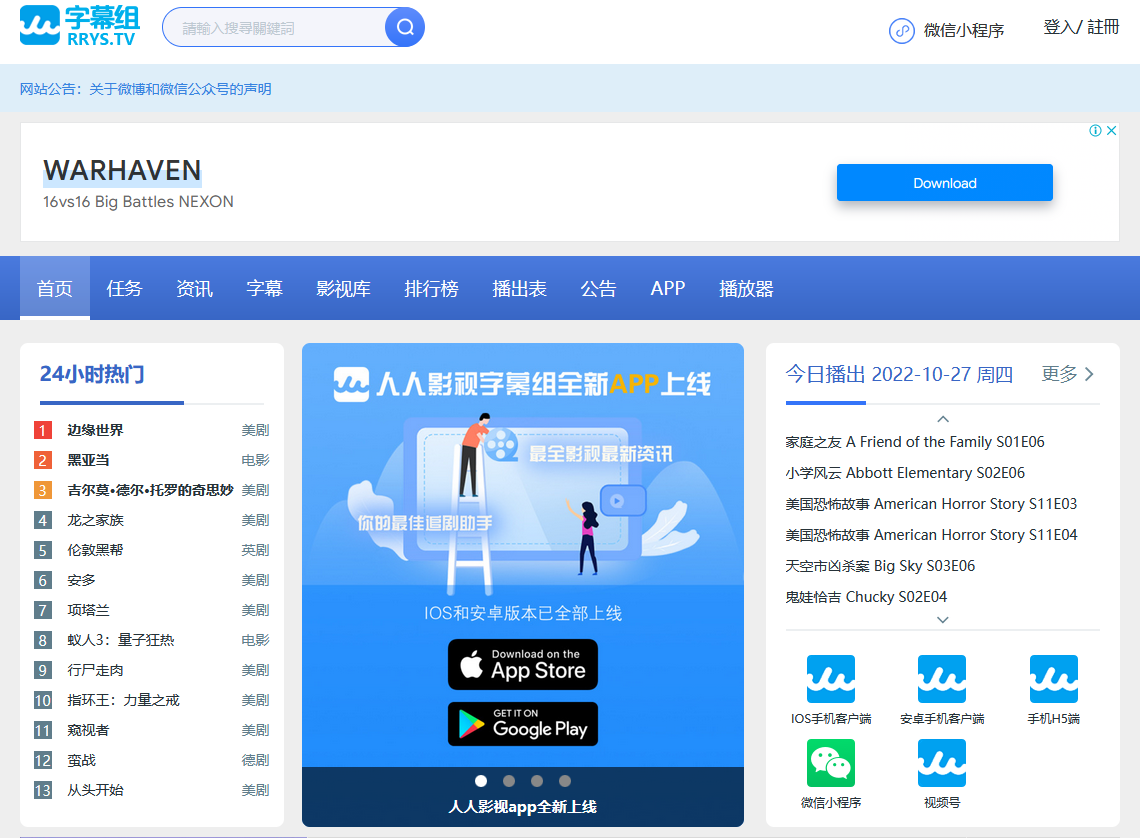The image size is (1140, 838).
Task: Open 更多 to see more schedule
Action: click(x=1067, y=374)
